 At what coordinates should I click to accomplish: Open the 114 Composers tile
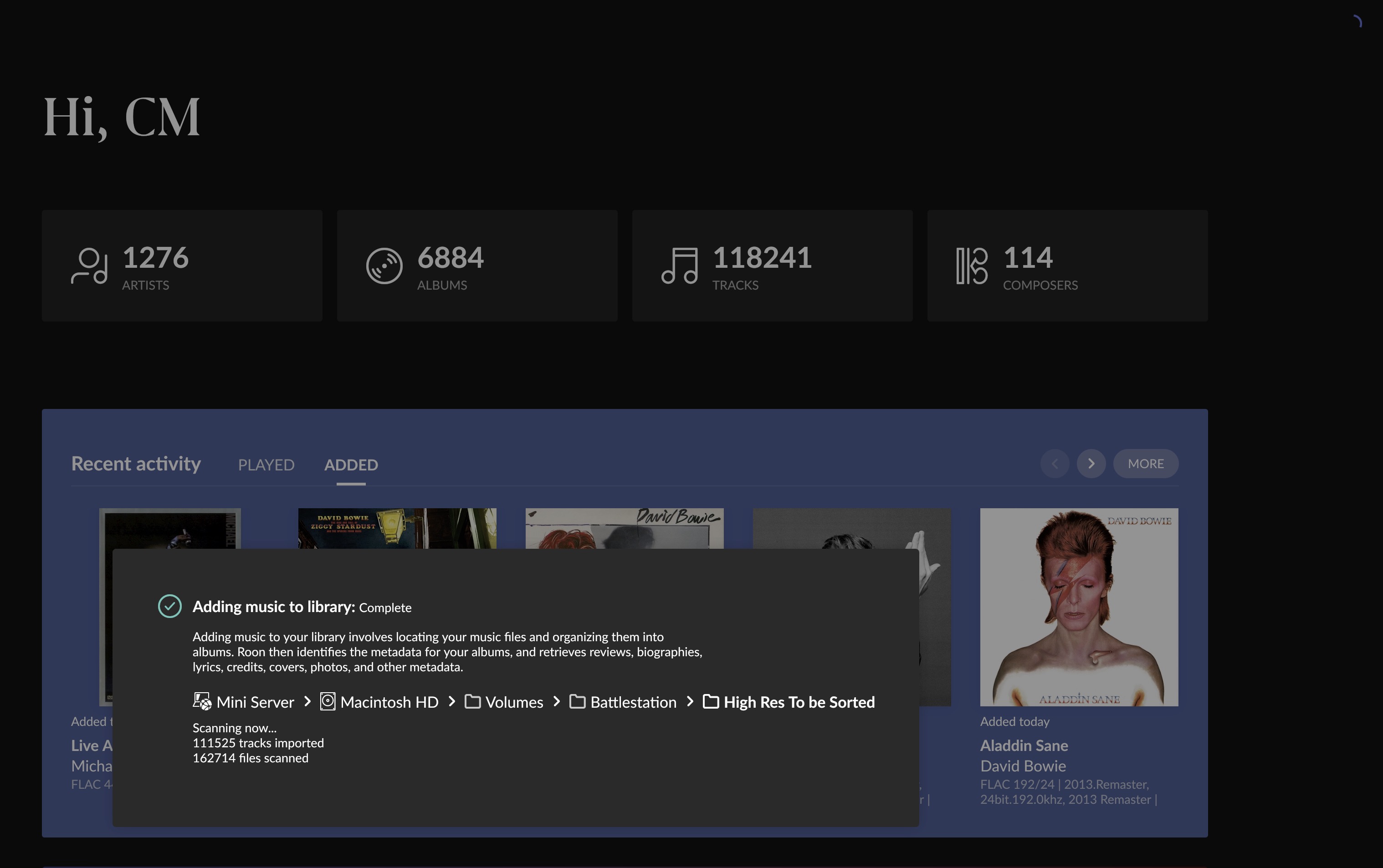(x=1067, y=265)
